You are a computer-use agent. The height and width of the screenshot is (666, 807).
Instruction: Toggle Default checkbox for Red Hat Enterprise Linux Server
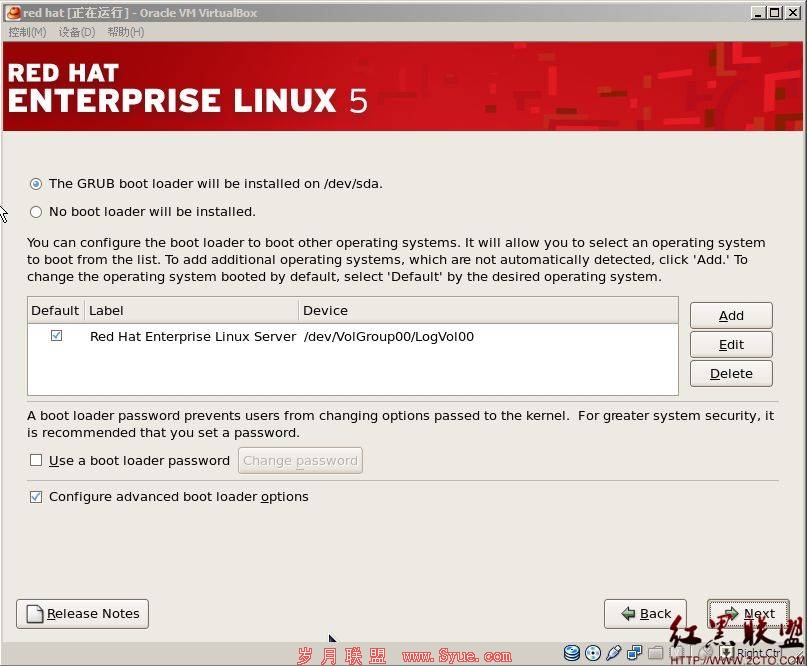coord(56,336)
